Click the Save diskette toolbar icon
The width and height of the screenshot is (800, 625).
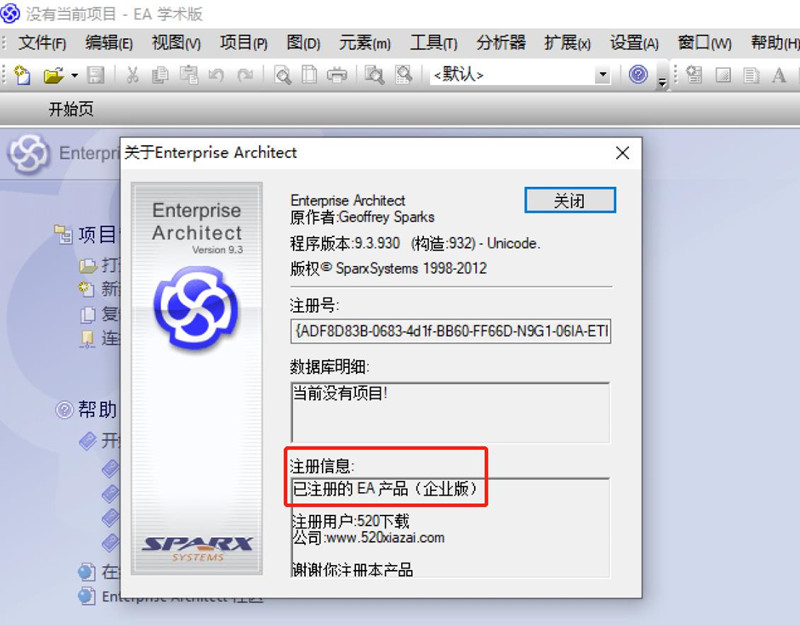click(x=95, y=75)
